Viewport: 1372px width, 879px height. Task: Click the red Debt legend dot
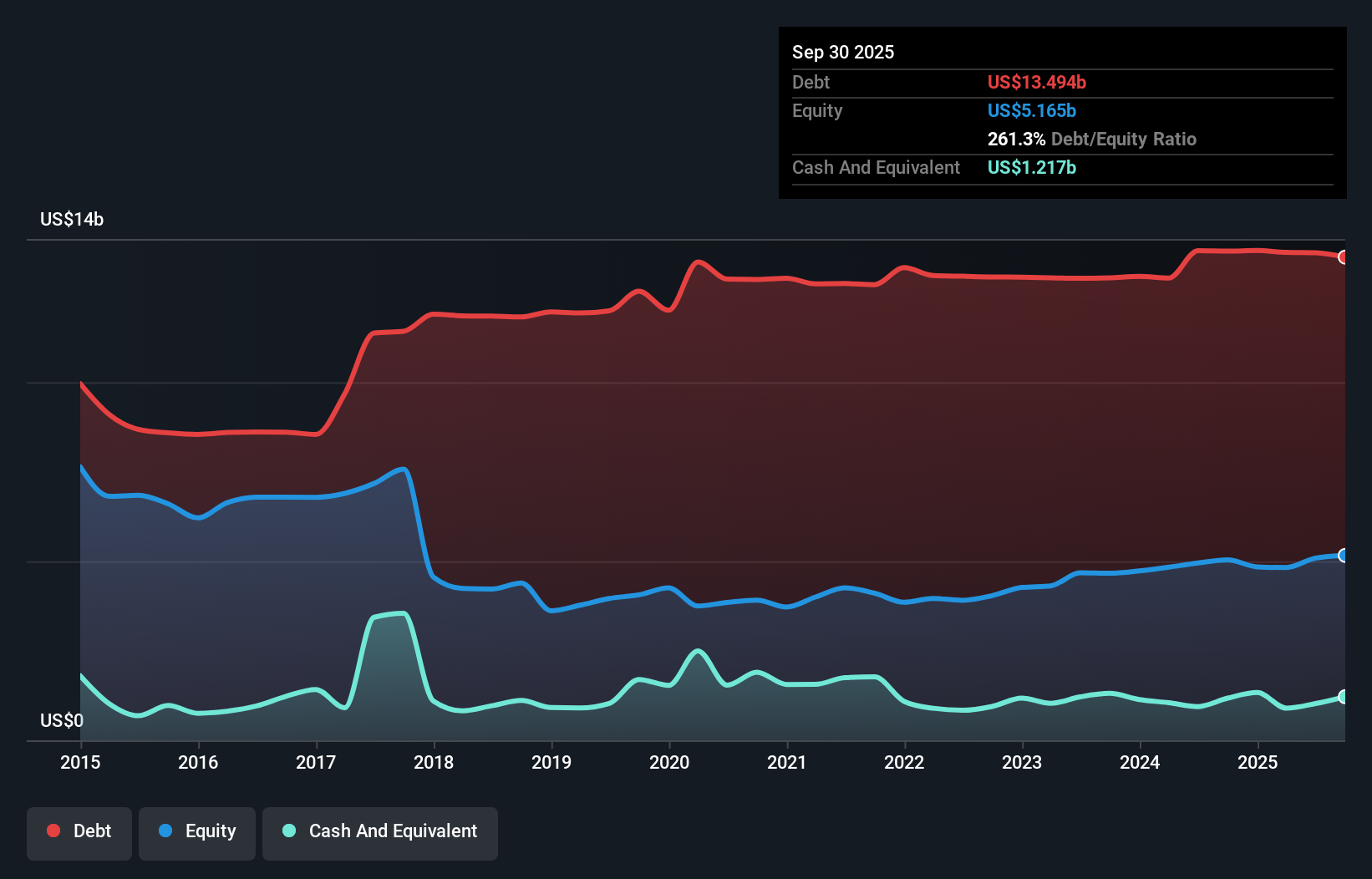coord(52,831)
